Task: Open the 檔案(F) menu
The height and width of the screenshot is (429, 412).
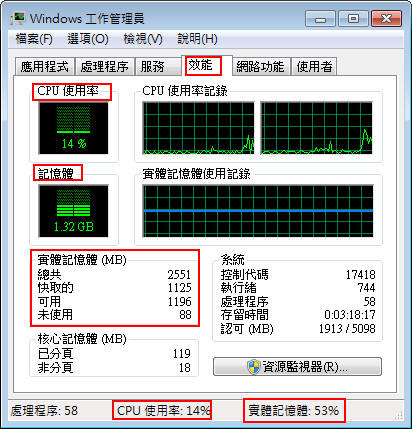Action: [x=34, y=39]
